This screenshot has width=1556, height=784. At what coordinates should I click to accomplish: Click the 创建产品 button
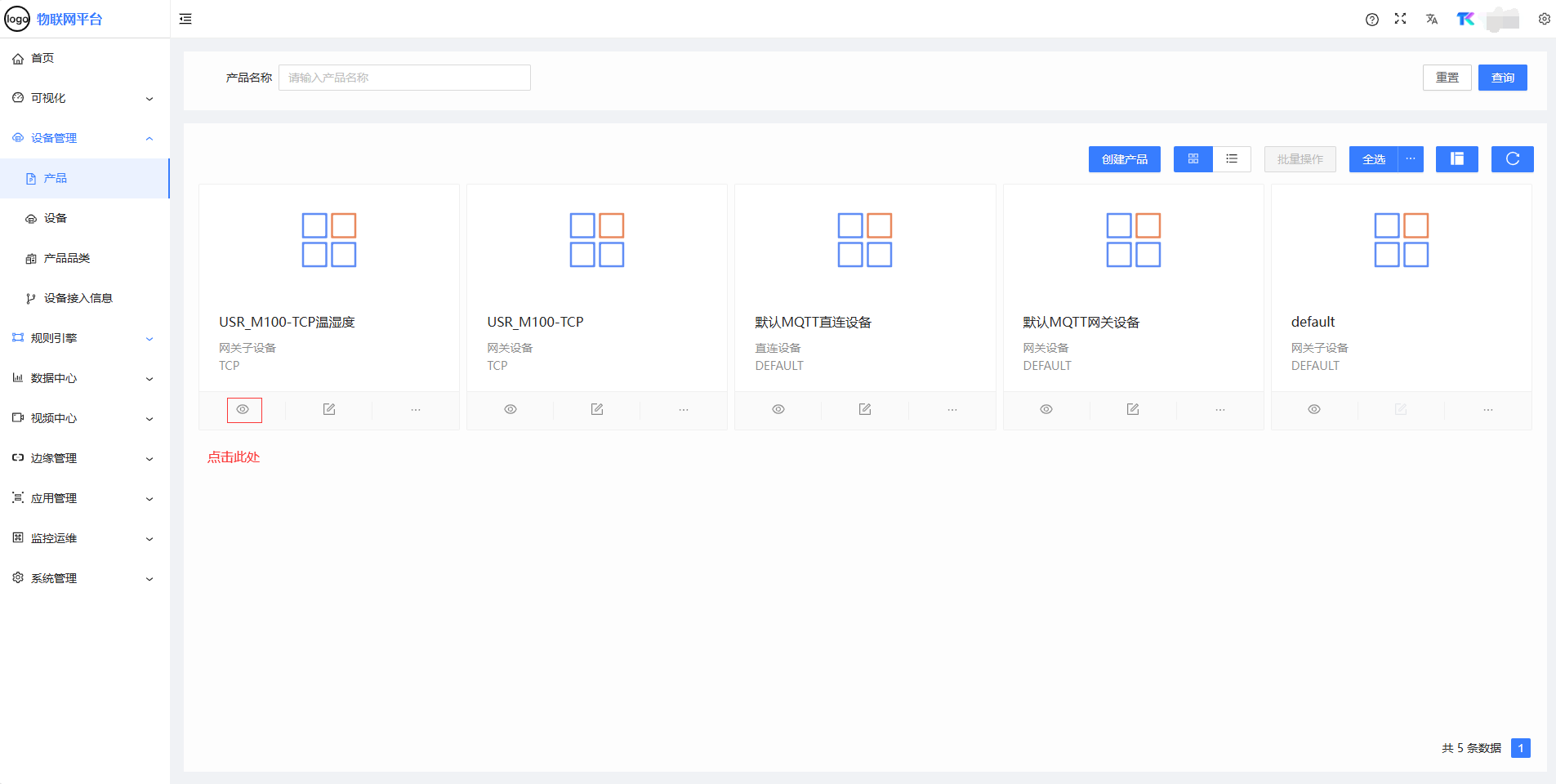click(1124, 159)
